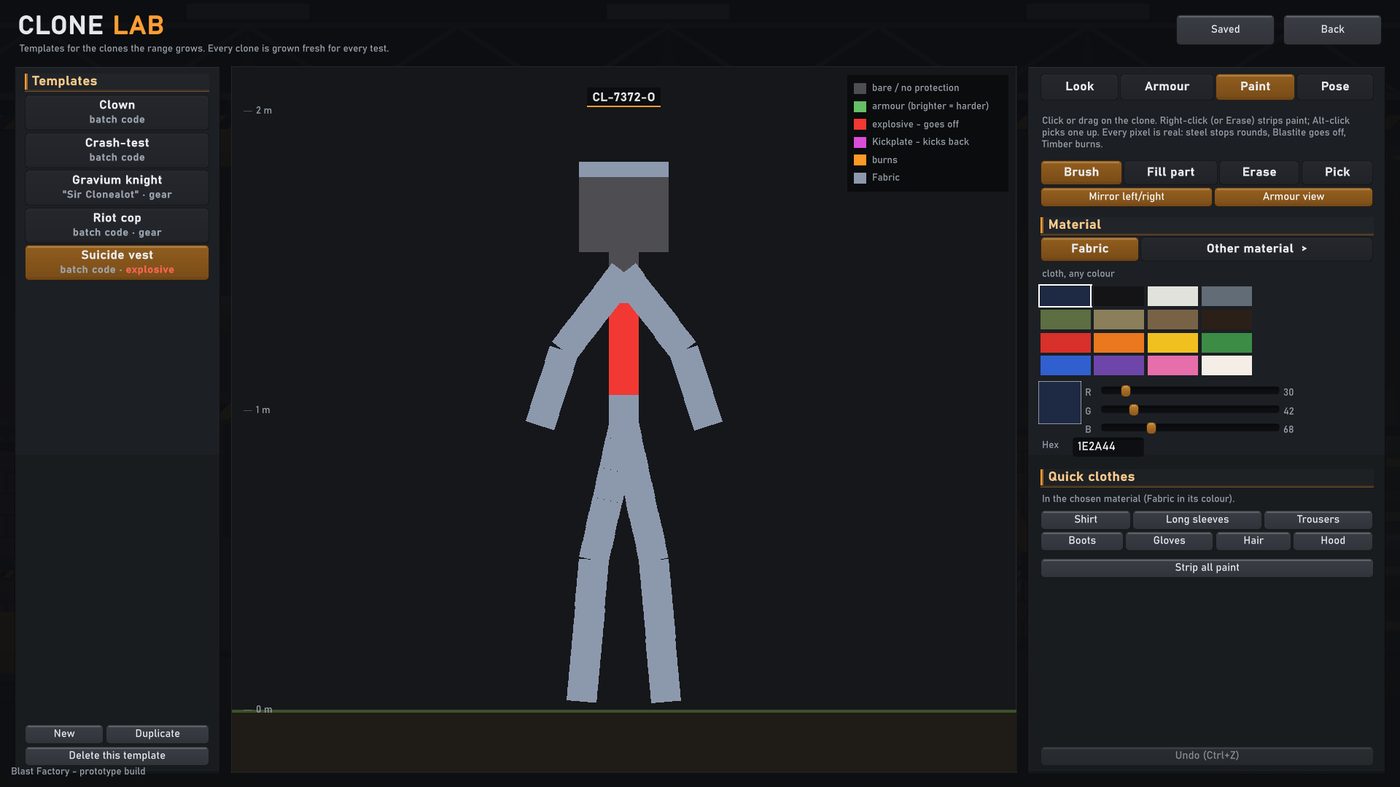Go Back from Clone Lab

1332,30
